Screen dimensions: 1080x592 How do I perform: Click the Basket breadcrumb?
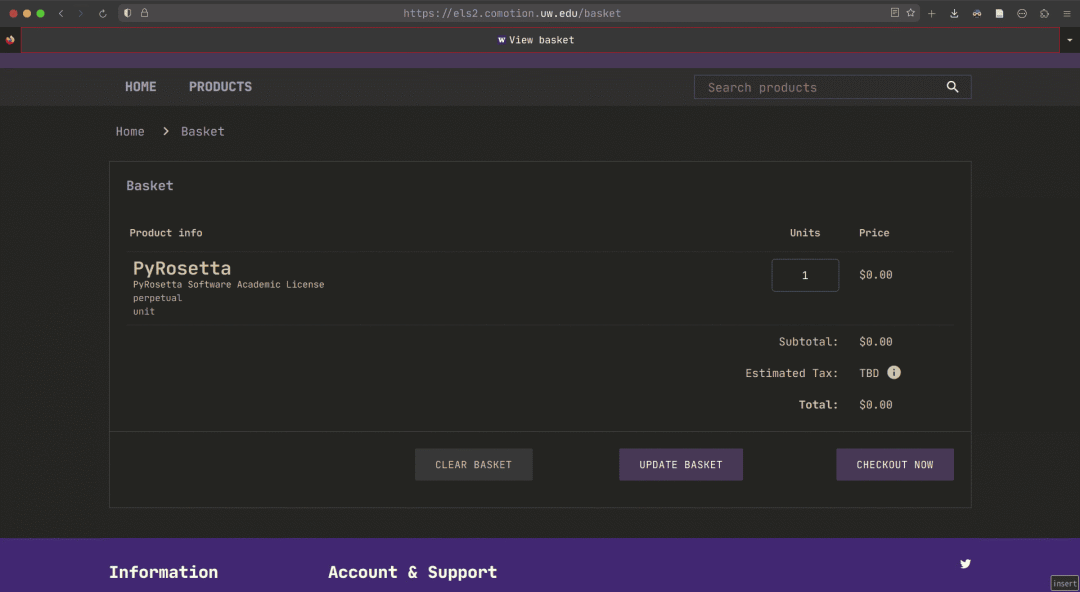click(202, 132)
